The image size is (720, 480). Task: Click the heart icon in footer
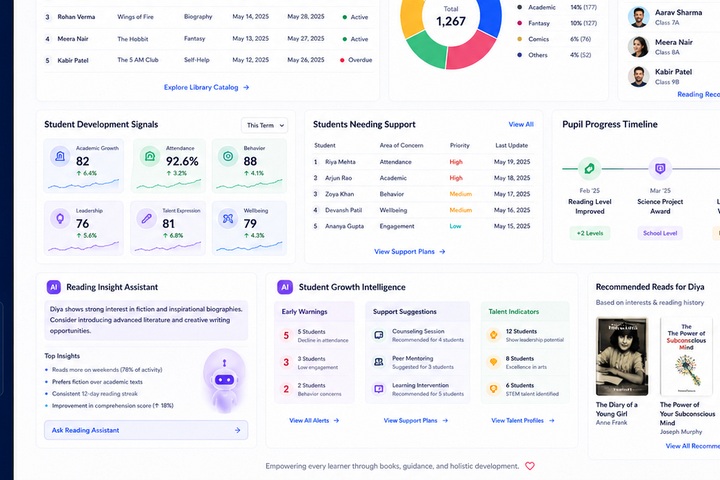(530, 466)
